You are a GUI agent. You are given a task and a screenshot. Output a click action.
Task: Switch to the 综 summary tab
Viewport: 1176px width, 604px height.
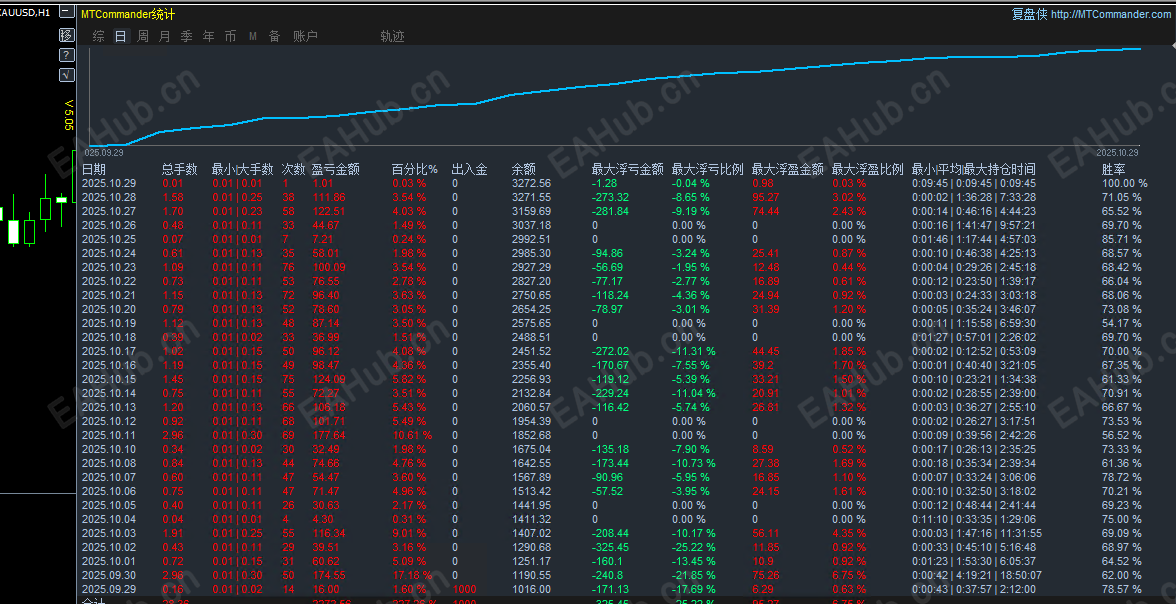click(99, 36)
